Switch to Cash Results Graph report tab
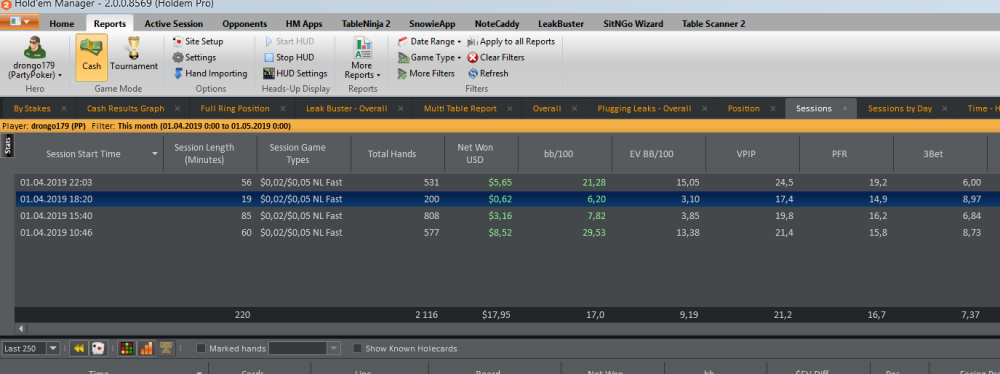Image resolution: width=1000 pixels, height=374 pixels. click(x=126, y=108)
